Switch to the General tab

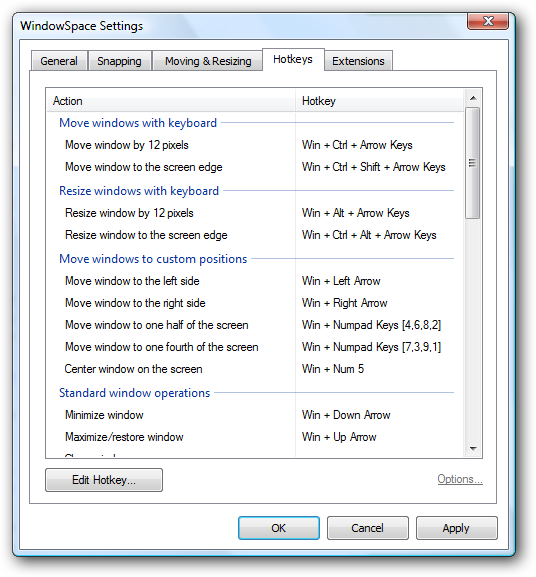(x=59, y=61)
